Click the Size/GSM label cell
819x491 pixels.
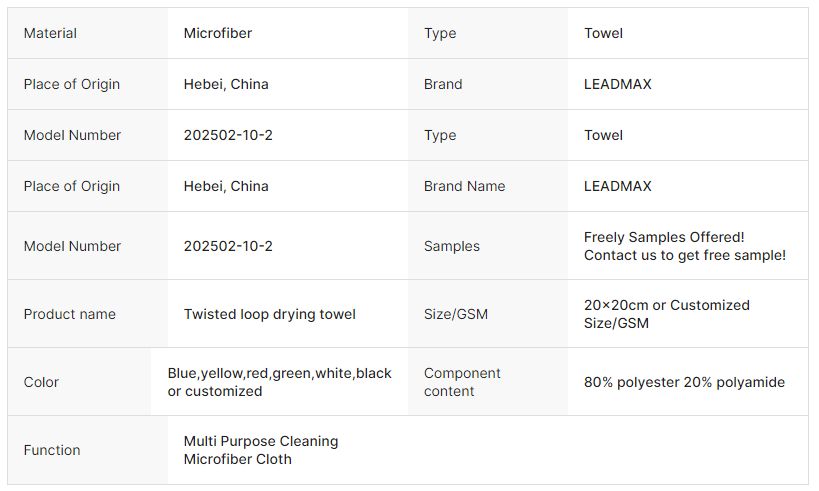(x=488, y=314)
